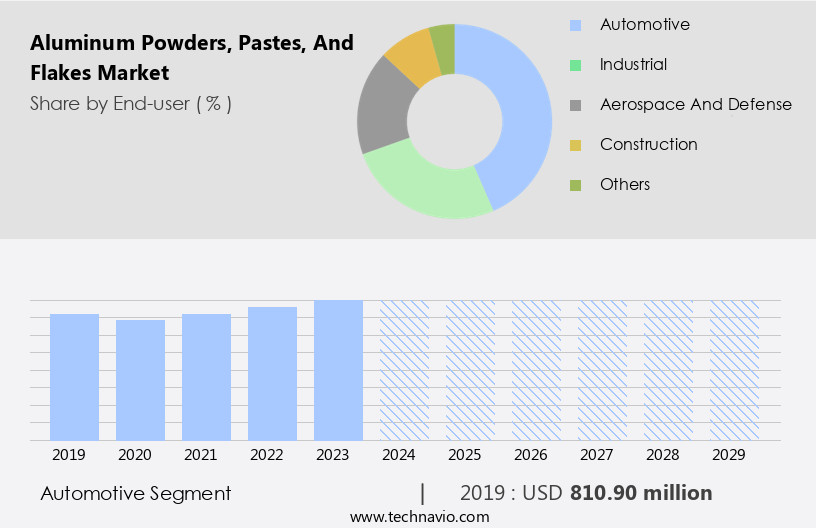Click the solid bar above 2019

click(74, 377)
